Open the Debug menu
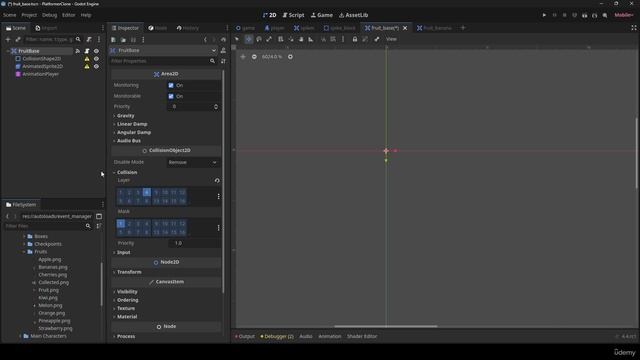This screenshot has height=360, width=640. pos(49,15)
